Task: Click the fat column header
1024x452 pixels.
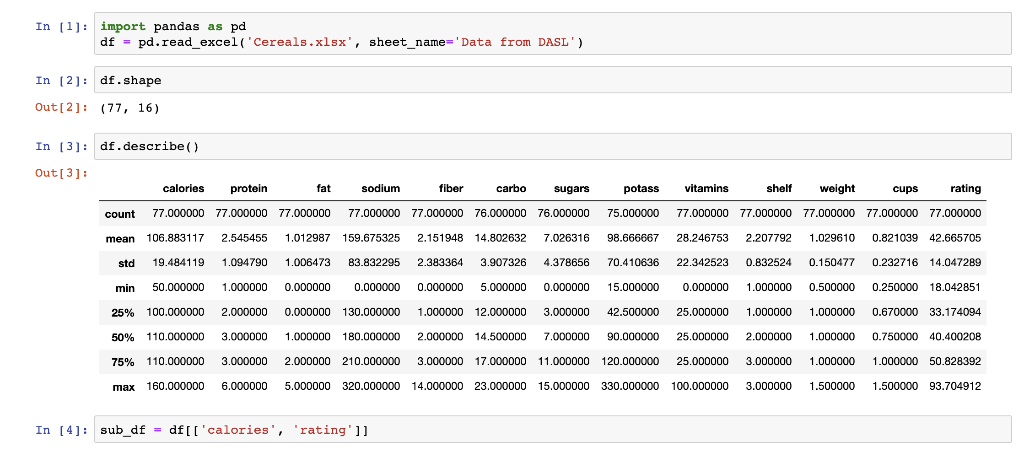Action: coord(324,188)
